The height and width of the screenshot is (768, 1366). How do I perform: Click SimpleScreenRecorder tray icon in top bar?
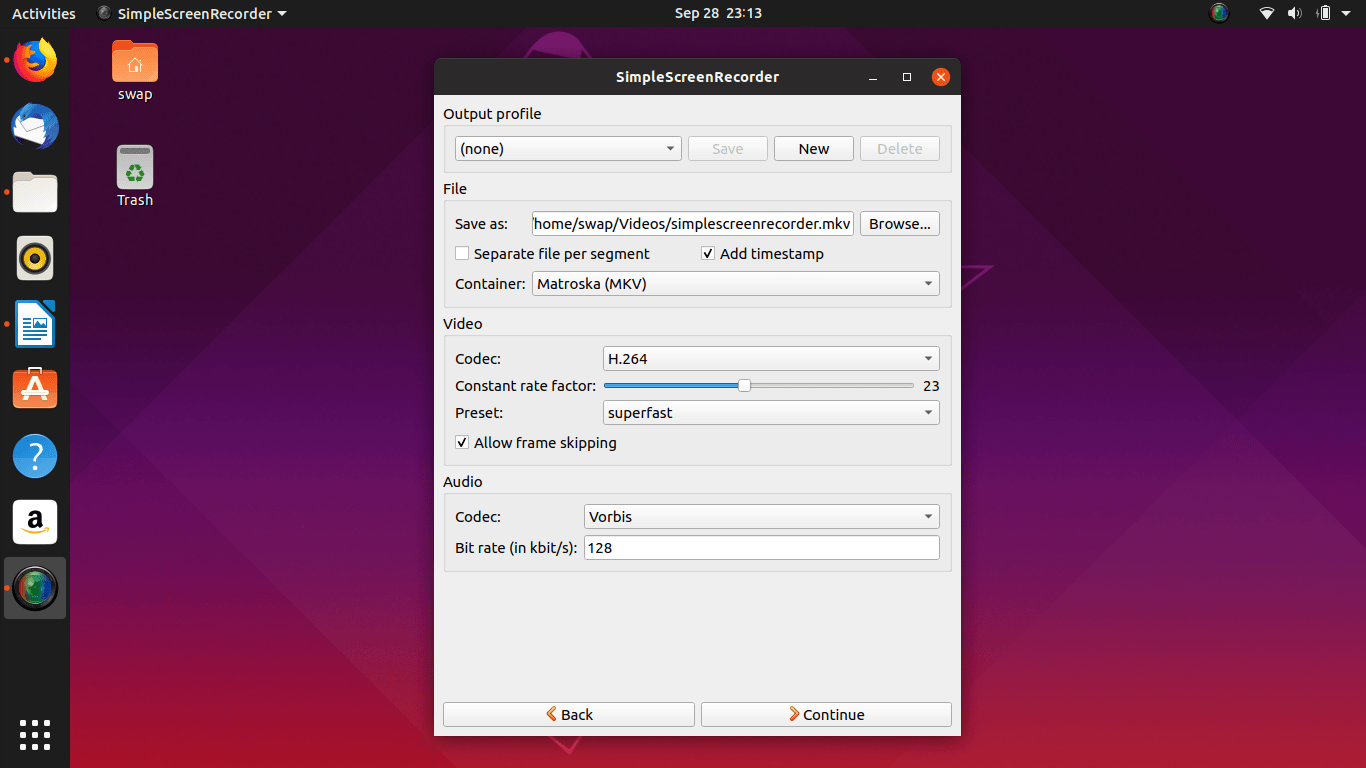pos(1218,13)
